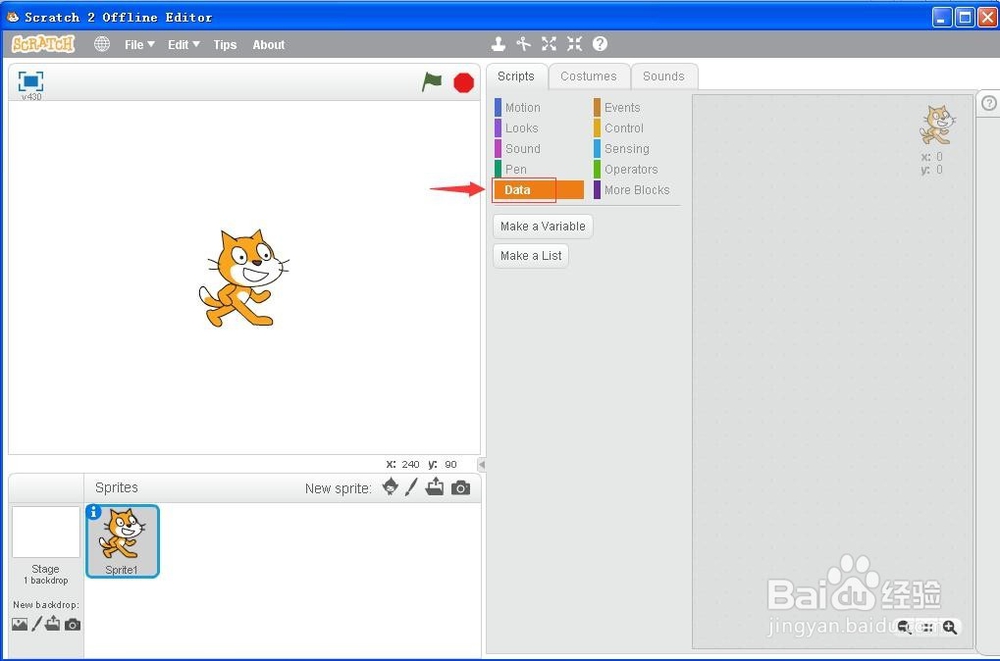Stop the project with the red stop sign
This screenshot has height=661, width=1000.
pyautogui.click(x=464, y=83)
